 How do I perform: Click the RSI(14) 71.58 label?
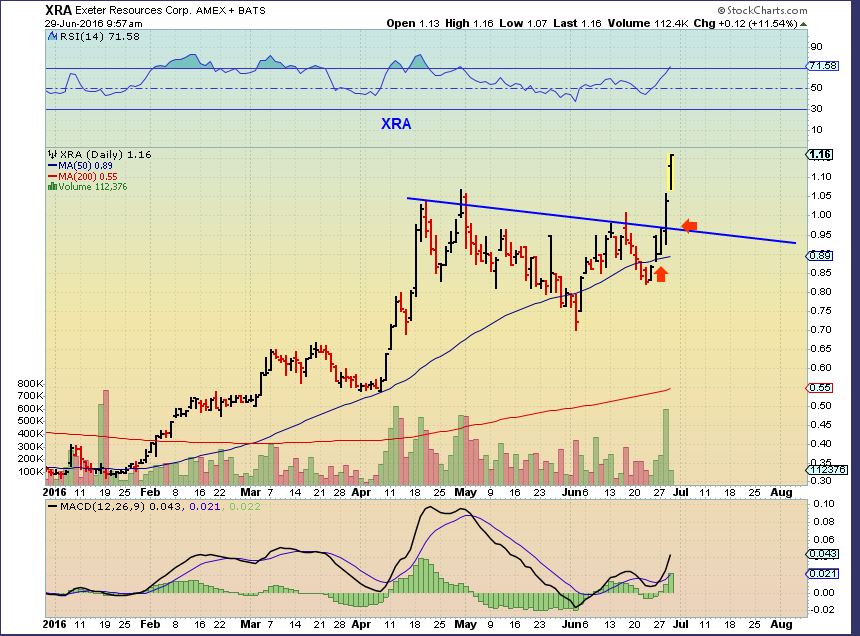pos(99,37)
